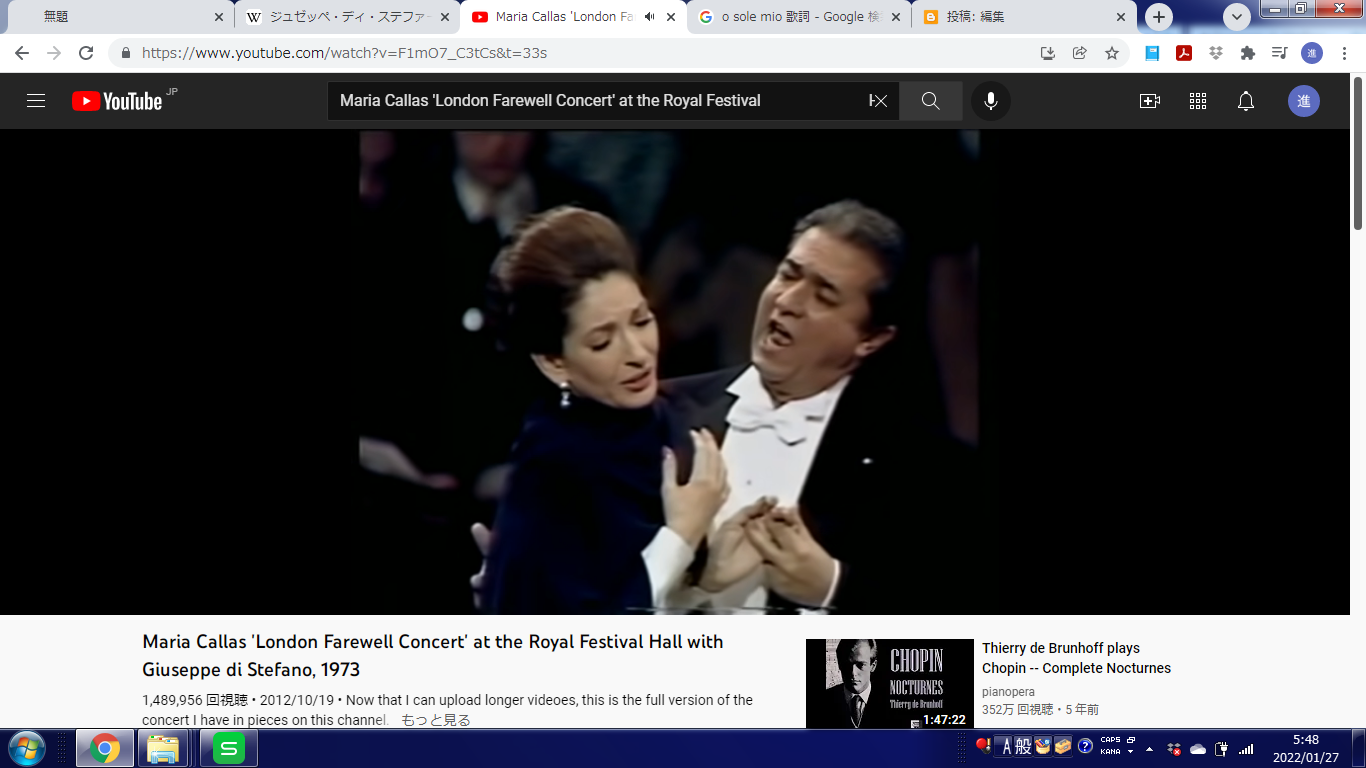Reload the current page
The height and width of the screenshot is (768, 1366).
(86, 53)
